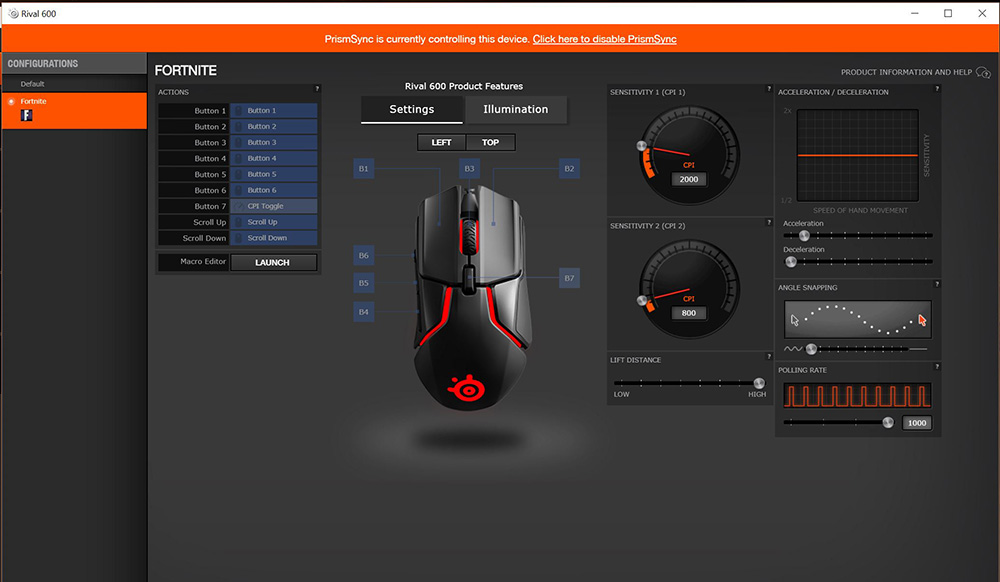
Task: Click the Actions panel help question mark
Action: 316,89
